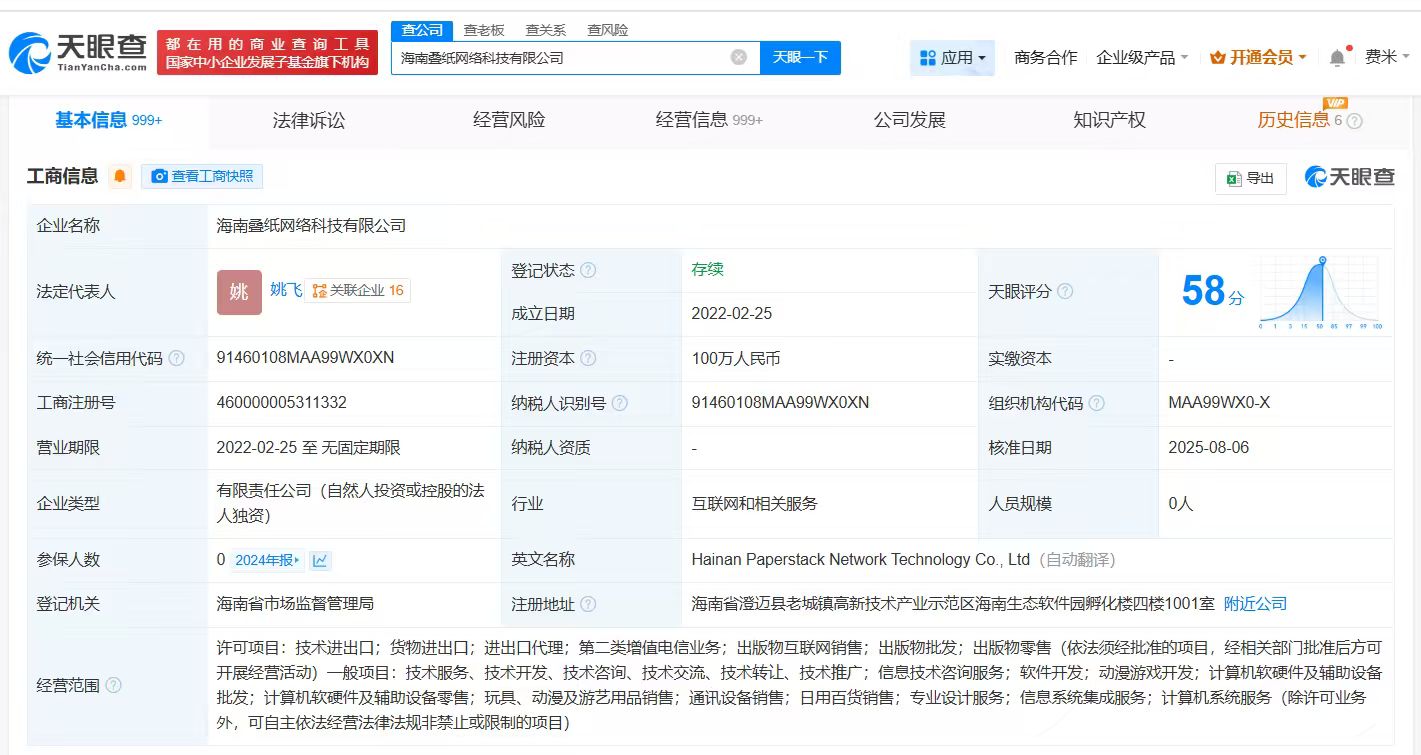This screenshot has height=755, width=1421.
Task: Clear the search field with the X icon
Action: coord(739,57)
